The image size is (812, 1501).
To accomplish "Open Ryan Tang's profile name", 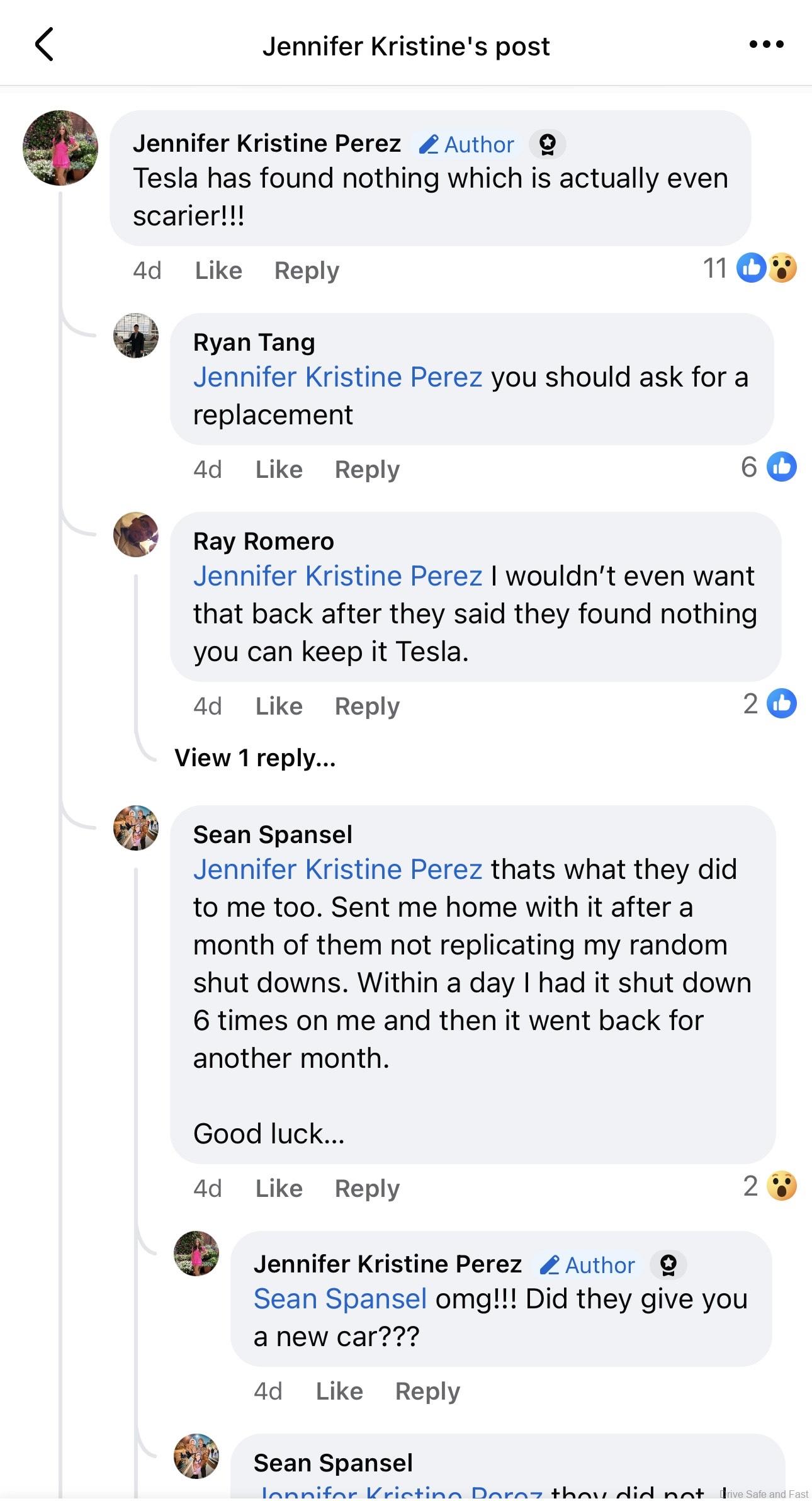I will (x=254, y=343).
